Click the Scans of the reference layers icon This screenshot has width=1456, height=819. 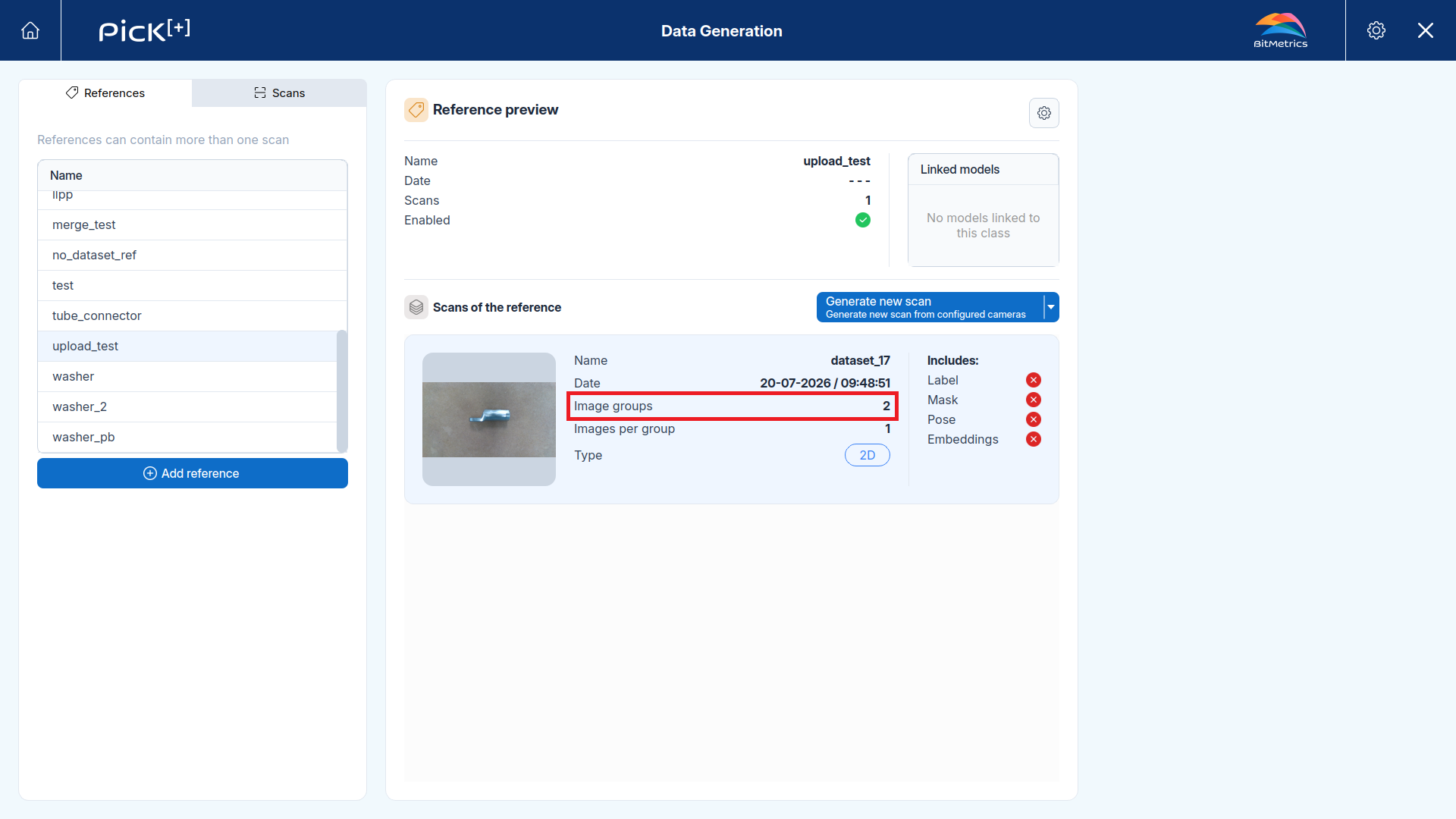pos(416,307)
